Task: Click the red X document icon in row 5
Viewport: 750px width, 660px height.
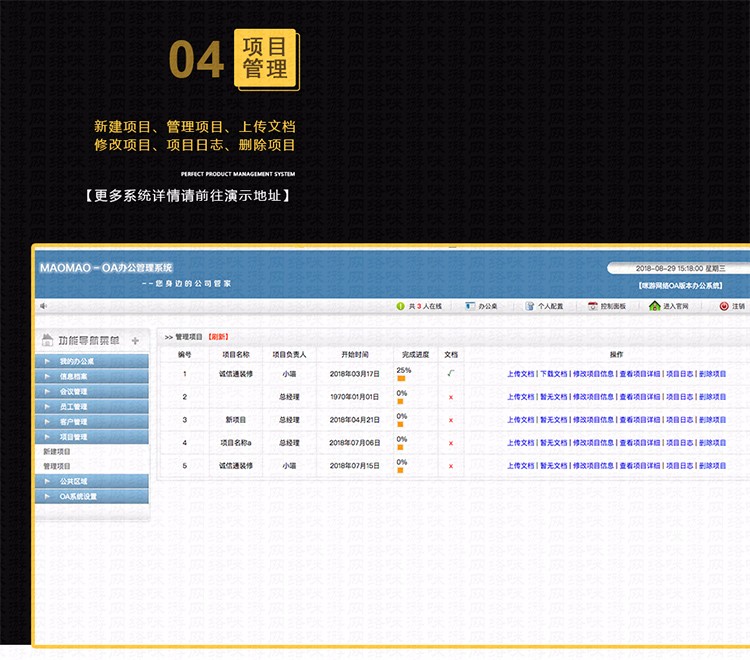Action: [x=451, y=466]
